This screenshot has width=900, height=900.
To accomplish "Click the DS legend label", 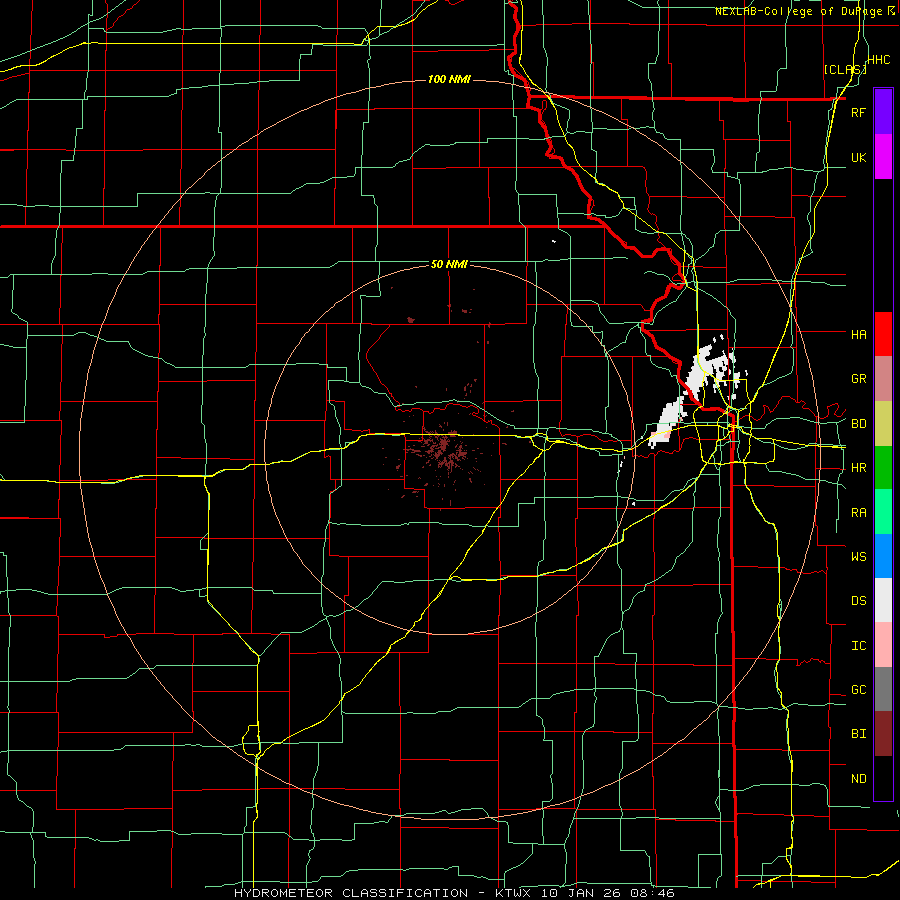I will (858, 601).
